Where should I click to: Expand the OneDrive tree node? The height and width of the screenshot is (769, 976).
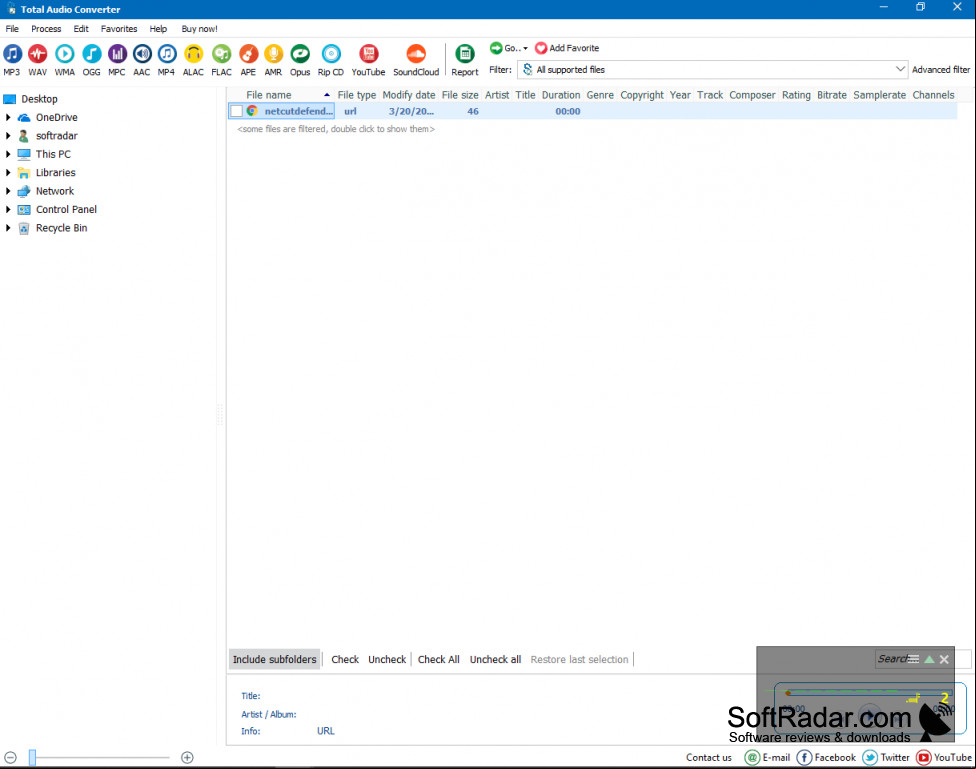tap(8, 117)
